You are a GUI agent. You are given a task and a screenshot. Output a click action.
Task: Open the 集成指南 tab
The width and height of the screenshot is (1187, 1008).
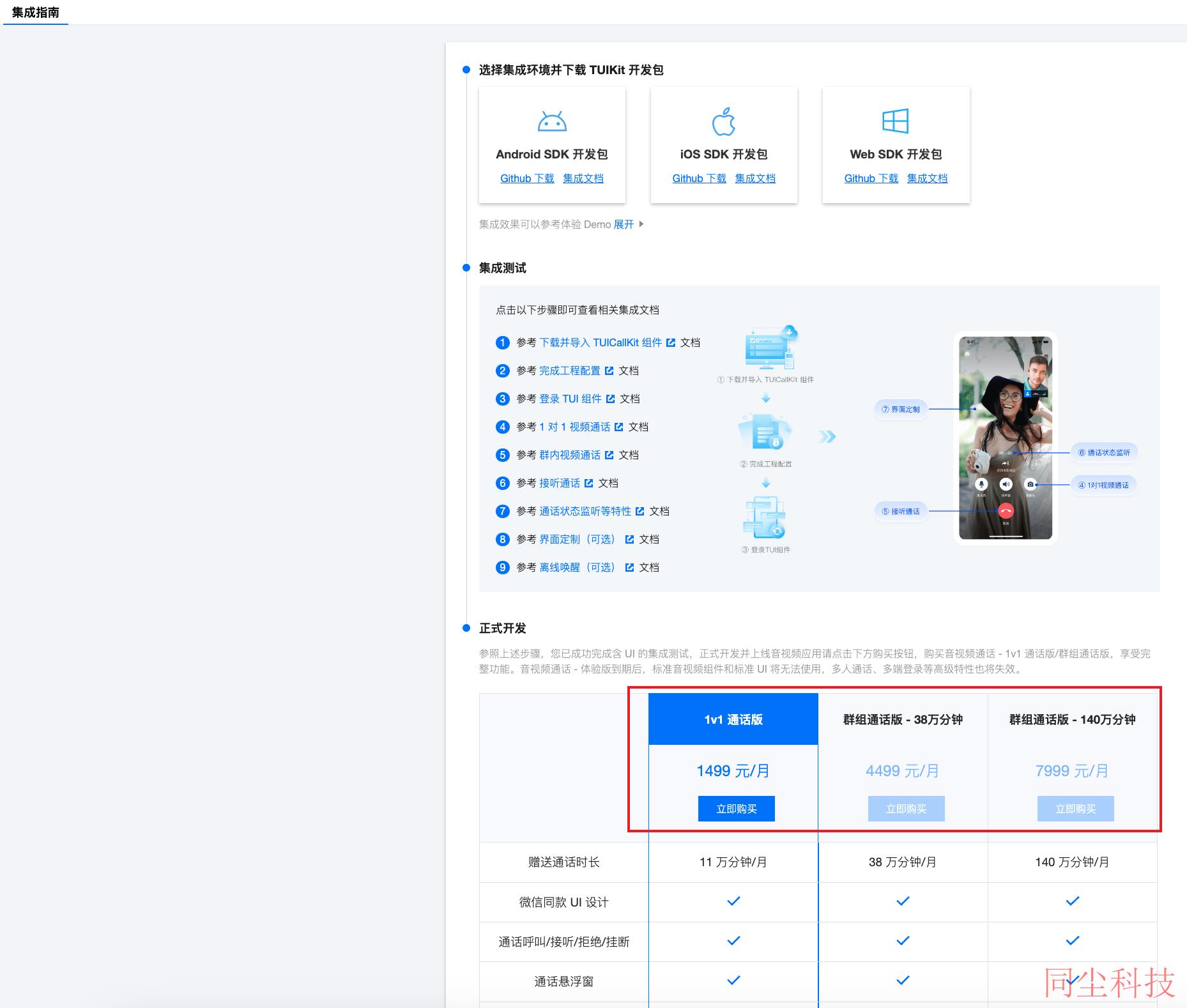(x=36, y=12)
